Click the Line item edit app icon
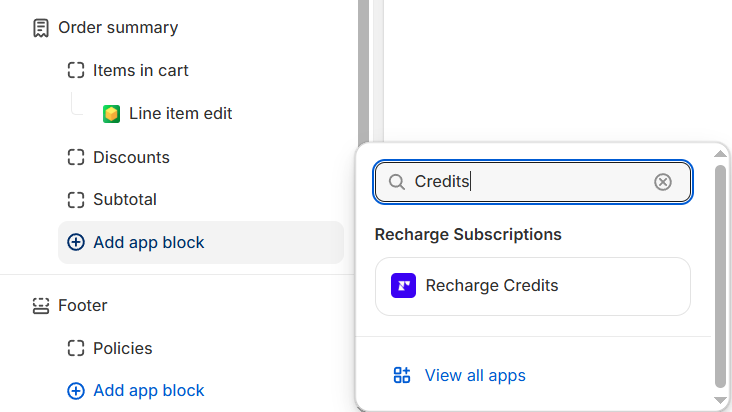The height and width of the screenshot is (412, 732). pos(112,114)
